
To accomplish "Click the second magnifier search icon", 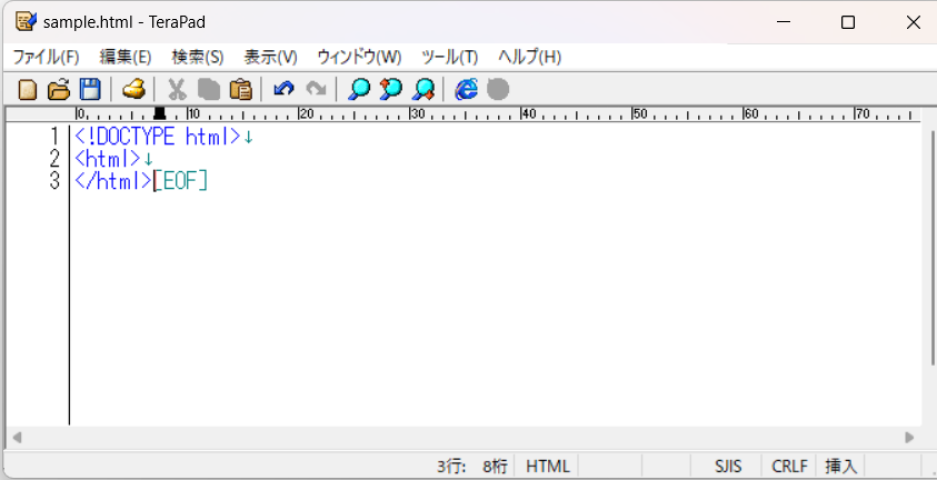I will 391,90.
